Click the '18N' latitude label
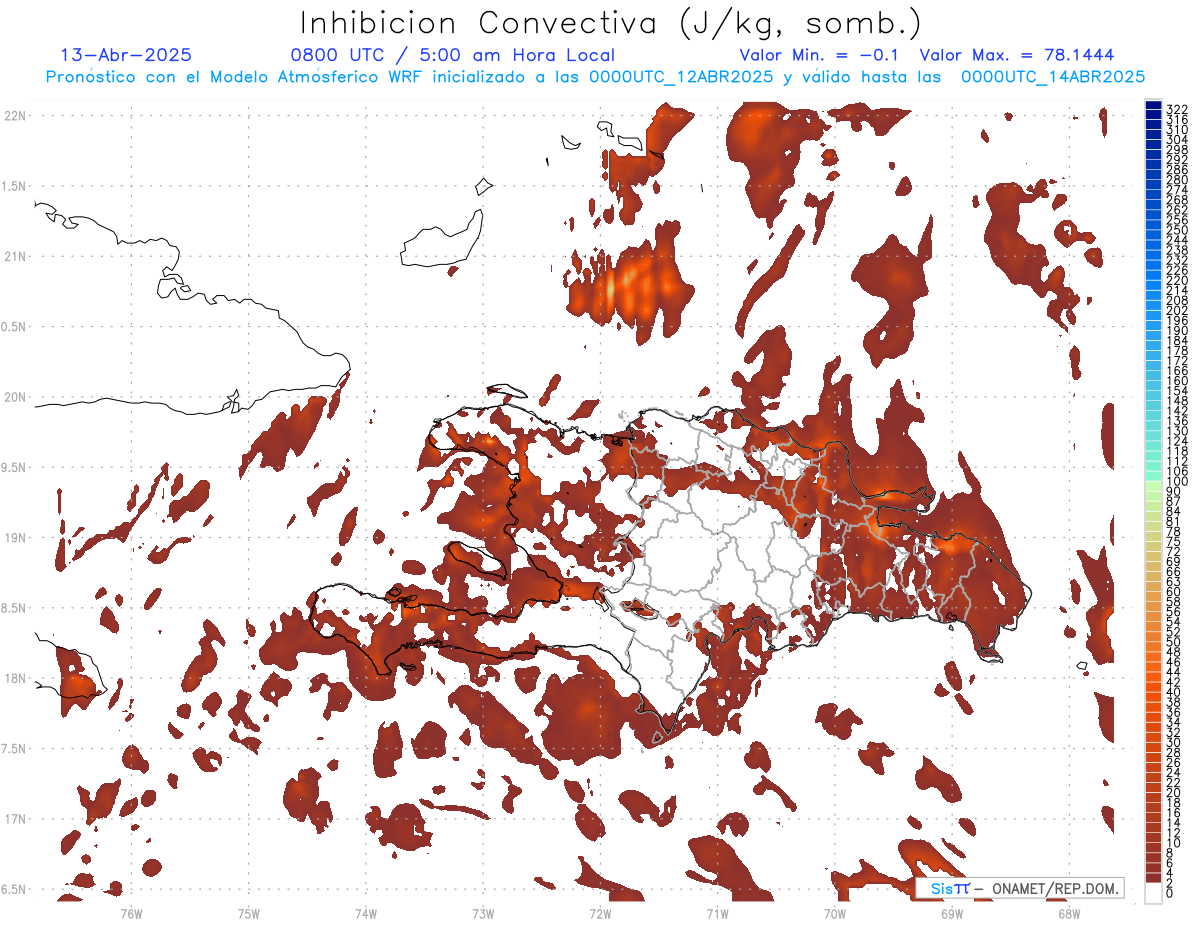This screenshot has width=1200, height=927. 15,678
